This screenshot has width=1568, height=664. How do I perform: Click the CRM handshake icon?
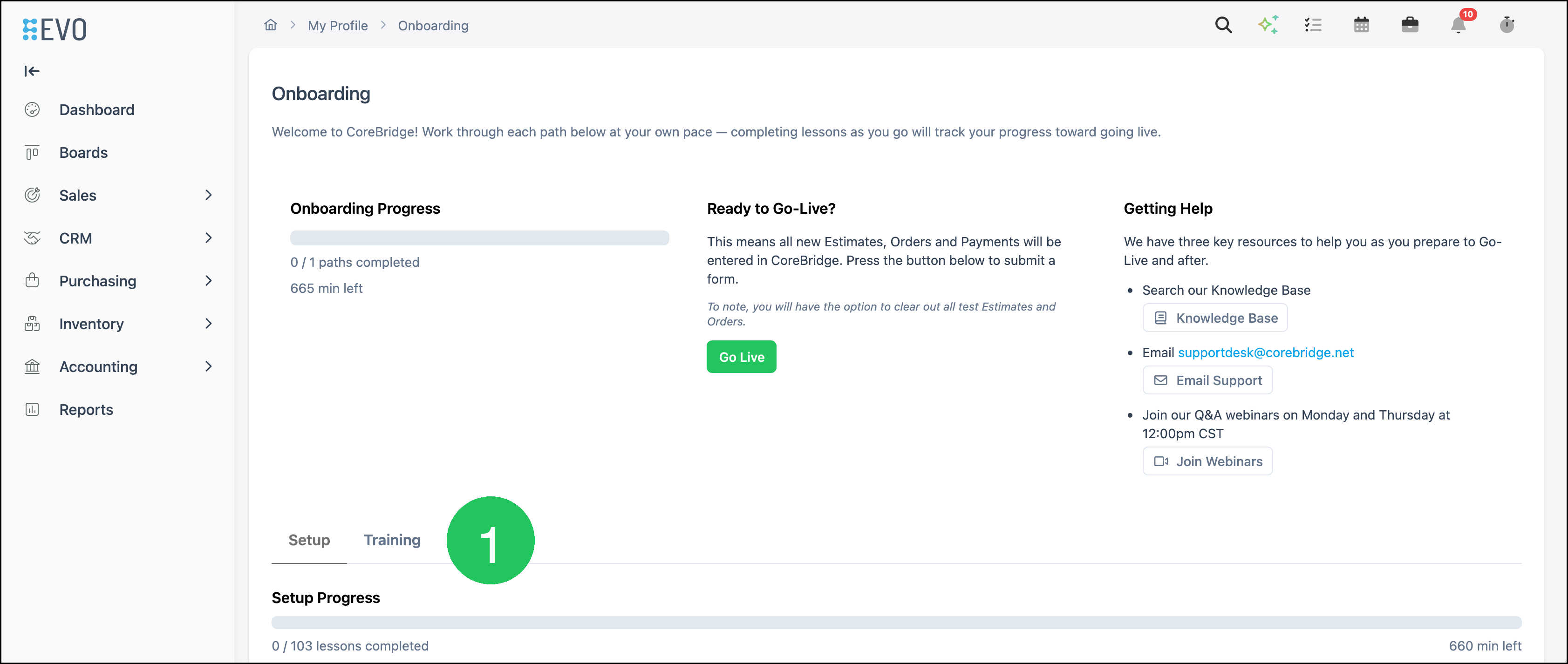(32, 238)
